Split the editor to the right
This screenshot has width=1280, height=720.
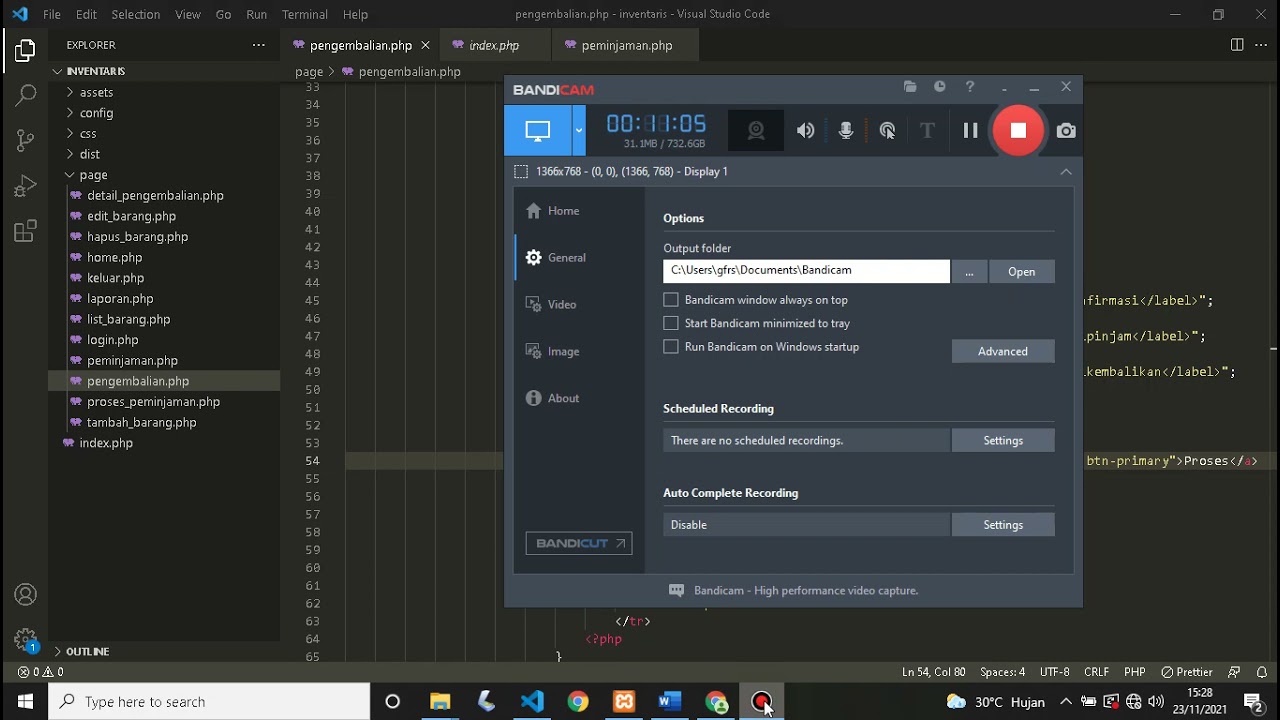(x=1237, y=45)
